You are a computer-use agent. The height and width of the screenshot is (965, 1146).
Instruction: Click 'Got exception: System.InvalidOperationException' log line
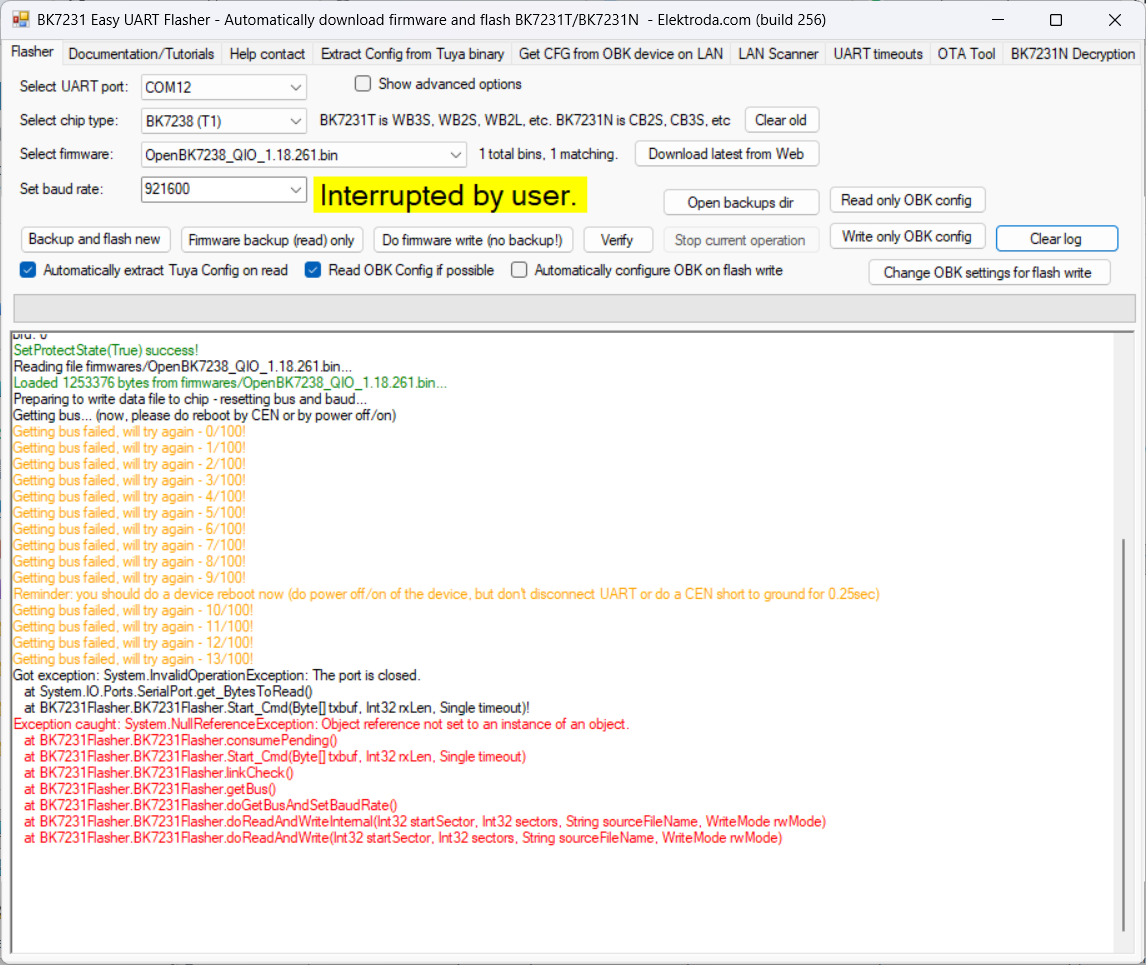point(217,675)
